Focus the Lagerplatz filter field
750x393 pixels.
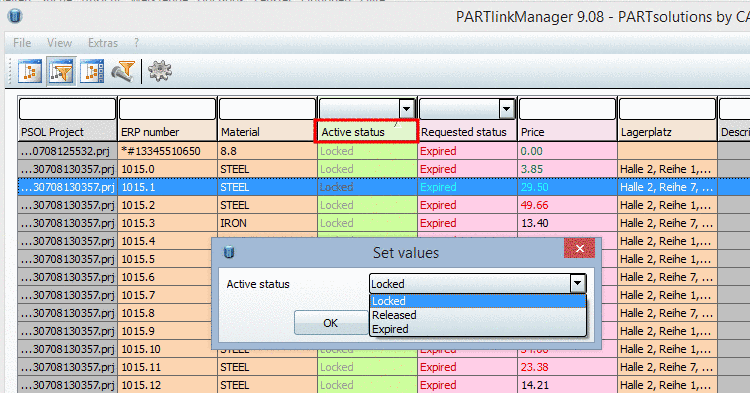[667, 109]
